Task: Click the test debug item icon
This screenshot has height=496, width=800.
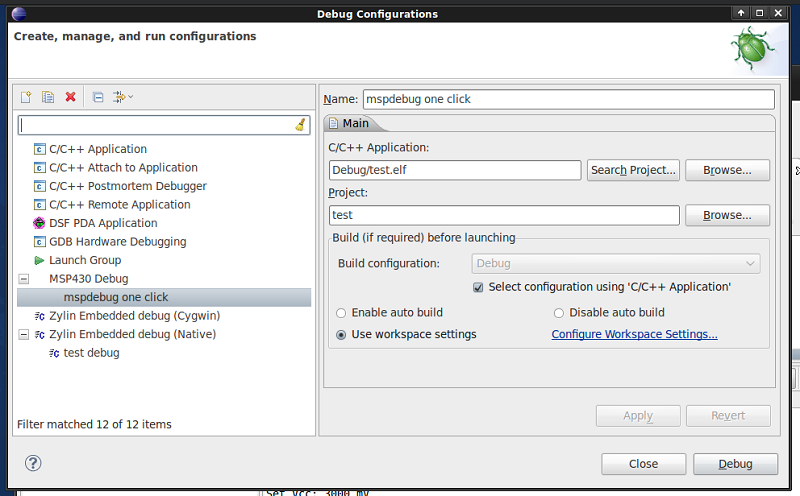Action: [54, 353]
